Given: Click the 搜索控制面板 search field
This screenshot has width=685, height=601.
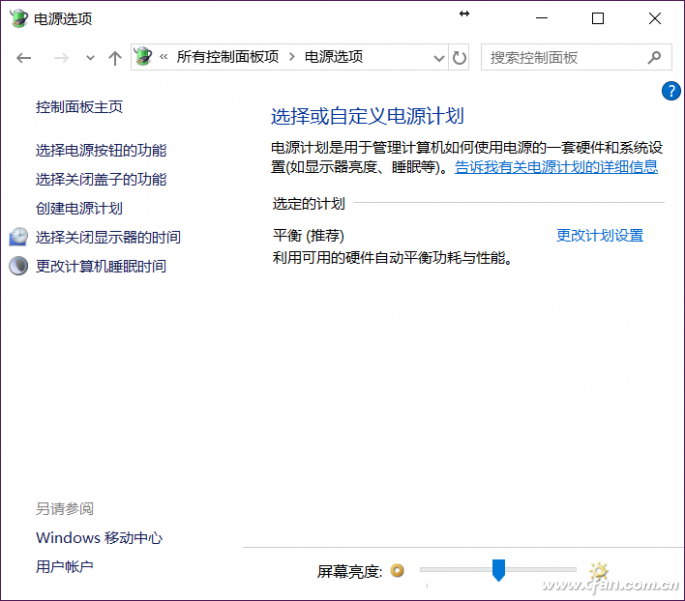Looking at the screenshot, I should [x=576, y=57].
